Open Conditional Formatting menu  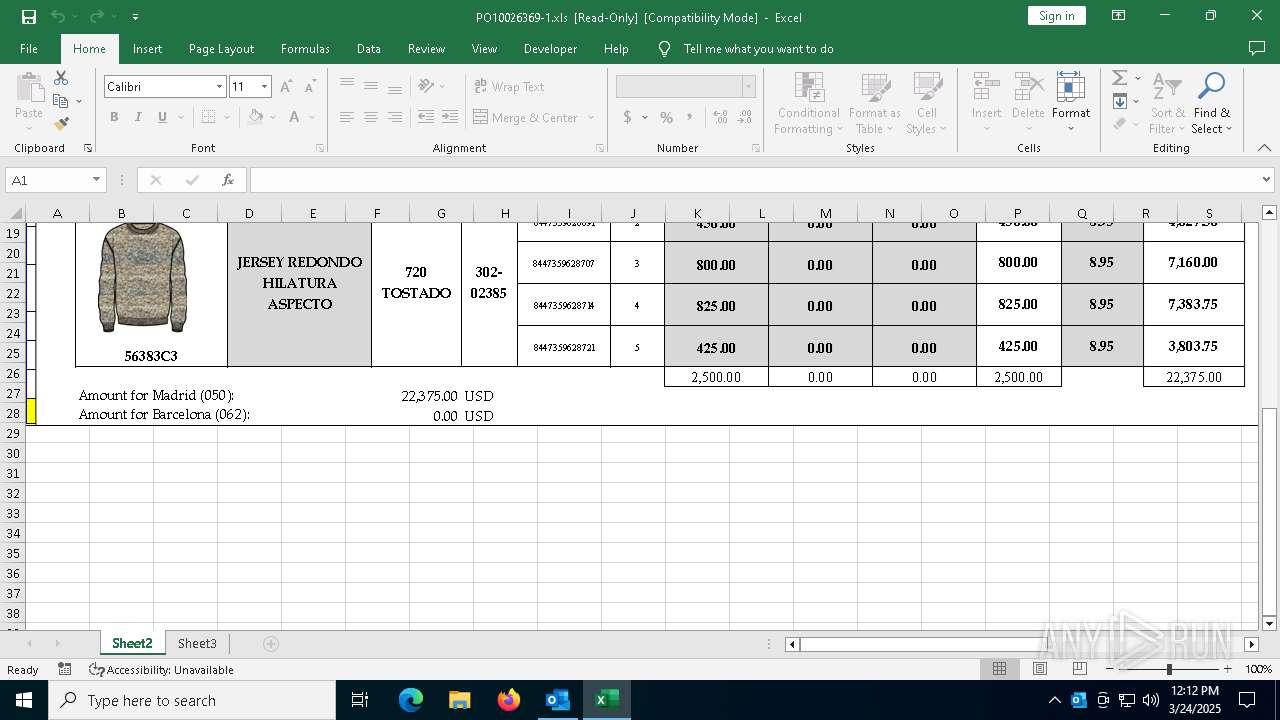(809, 104)
